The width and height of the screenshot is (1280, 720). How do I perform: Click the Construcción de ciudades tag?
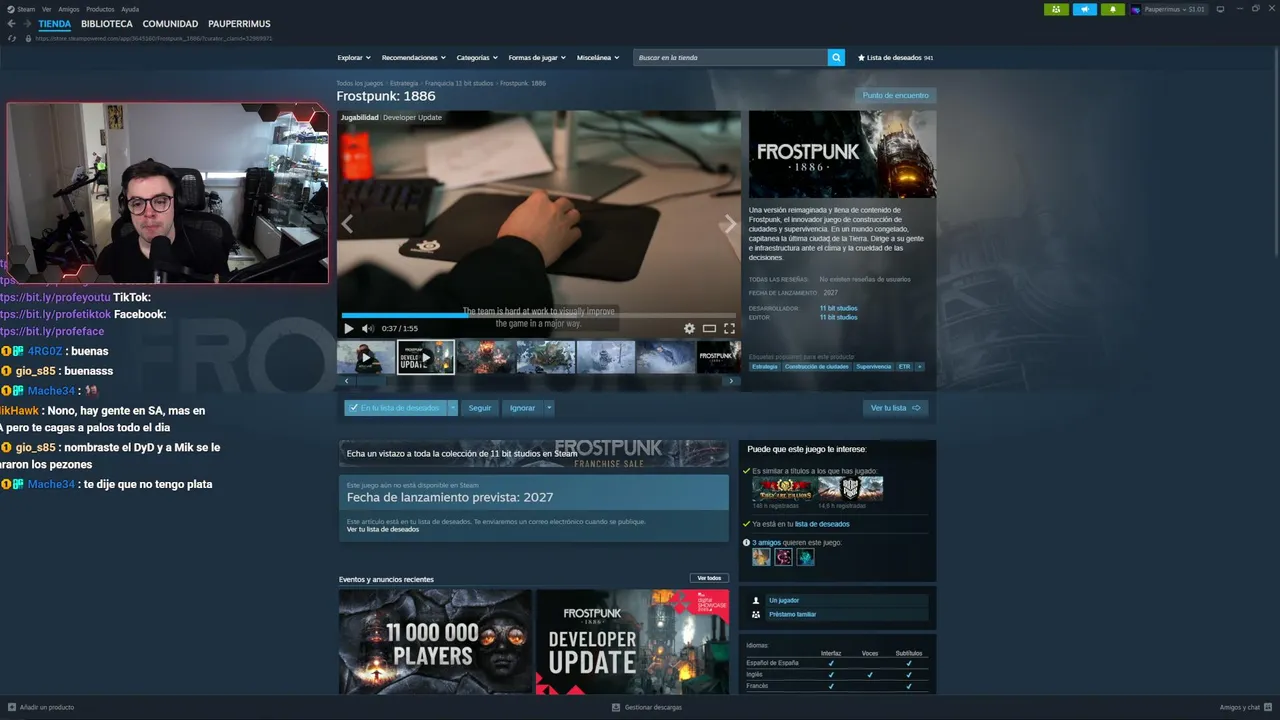coord(816,367)
